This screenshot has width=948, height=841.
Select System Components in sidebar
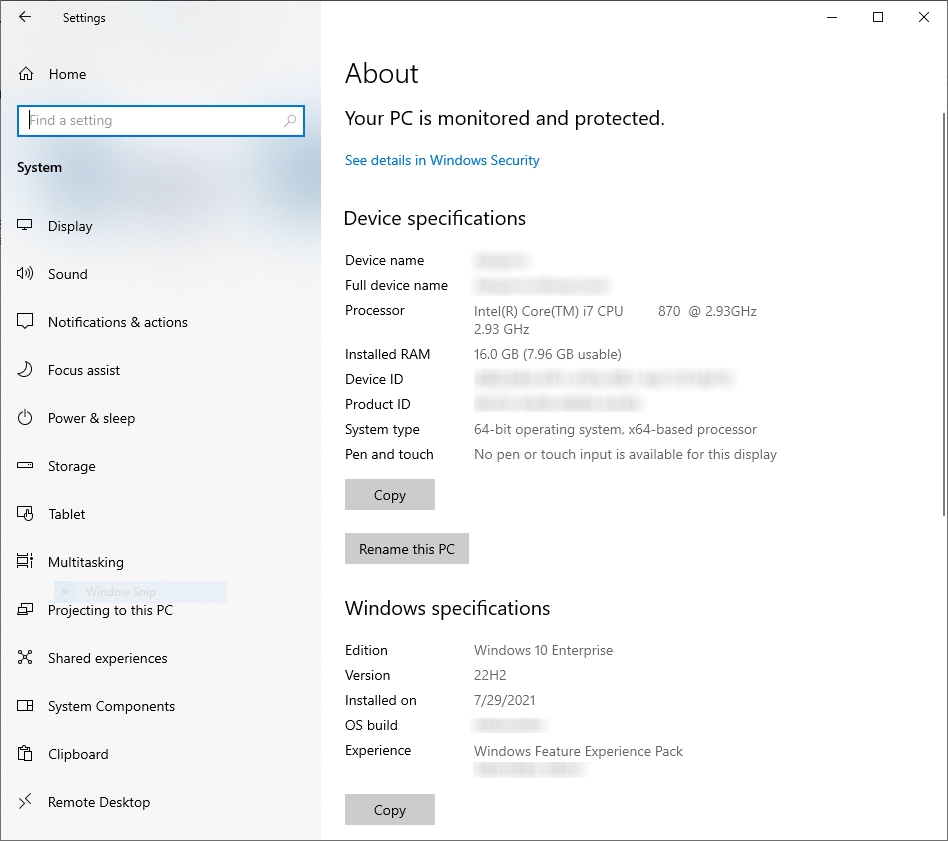(111, 706)
